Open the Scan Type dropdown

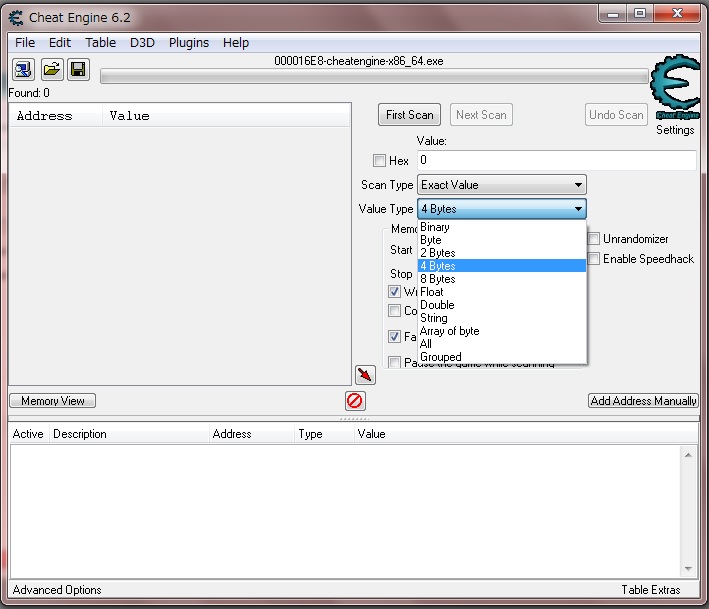point(501,185)
